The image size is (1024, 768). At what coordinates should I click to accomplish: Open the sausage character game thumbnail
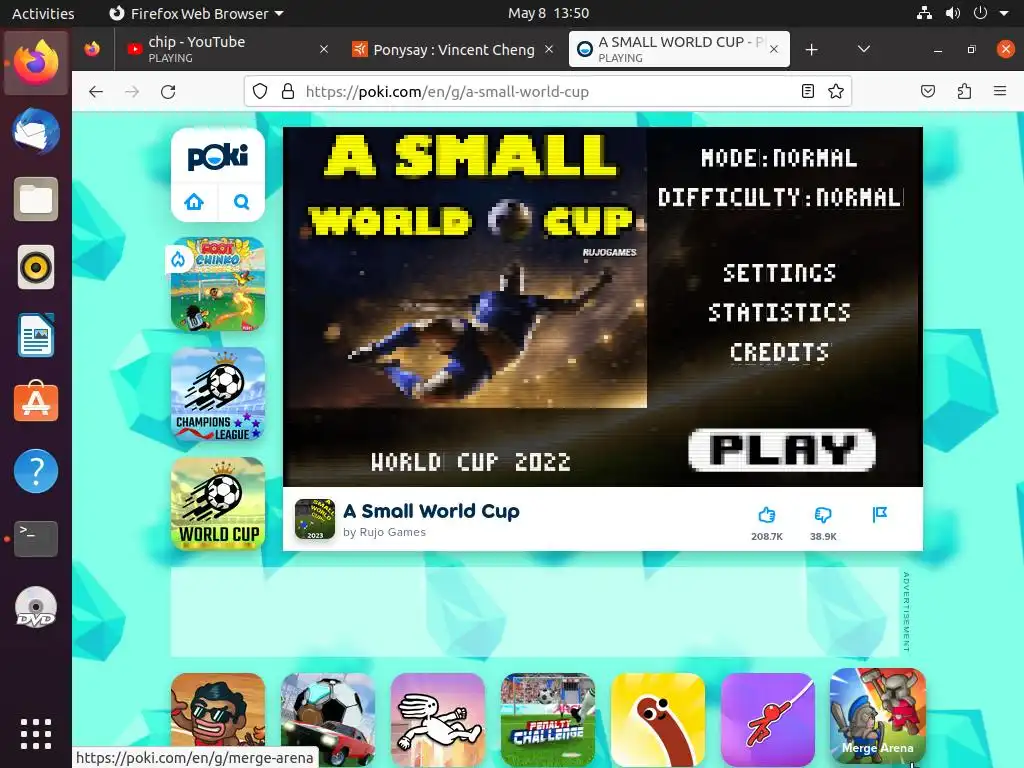coord(658,720)
